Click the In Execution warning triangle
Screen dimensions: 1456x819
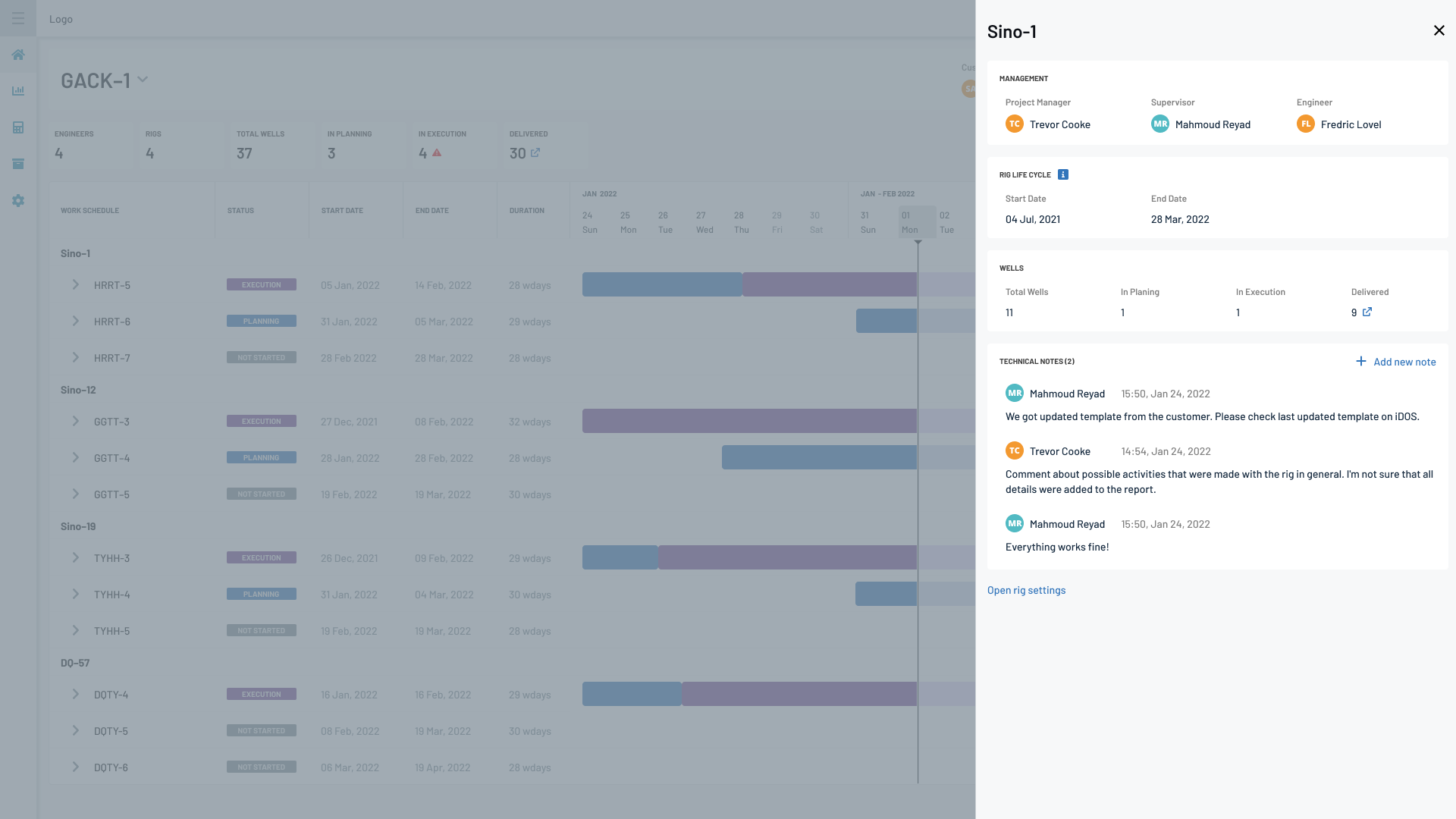click(x=437, y=152)
